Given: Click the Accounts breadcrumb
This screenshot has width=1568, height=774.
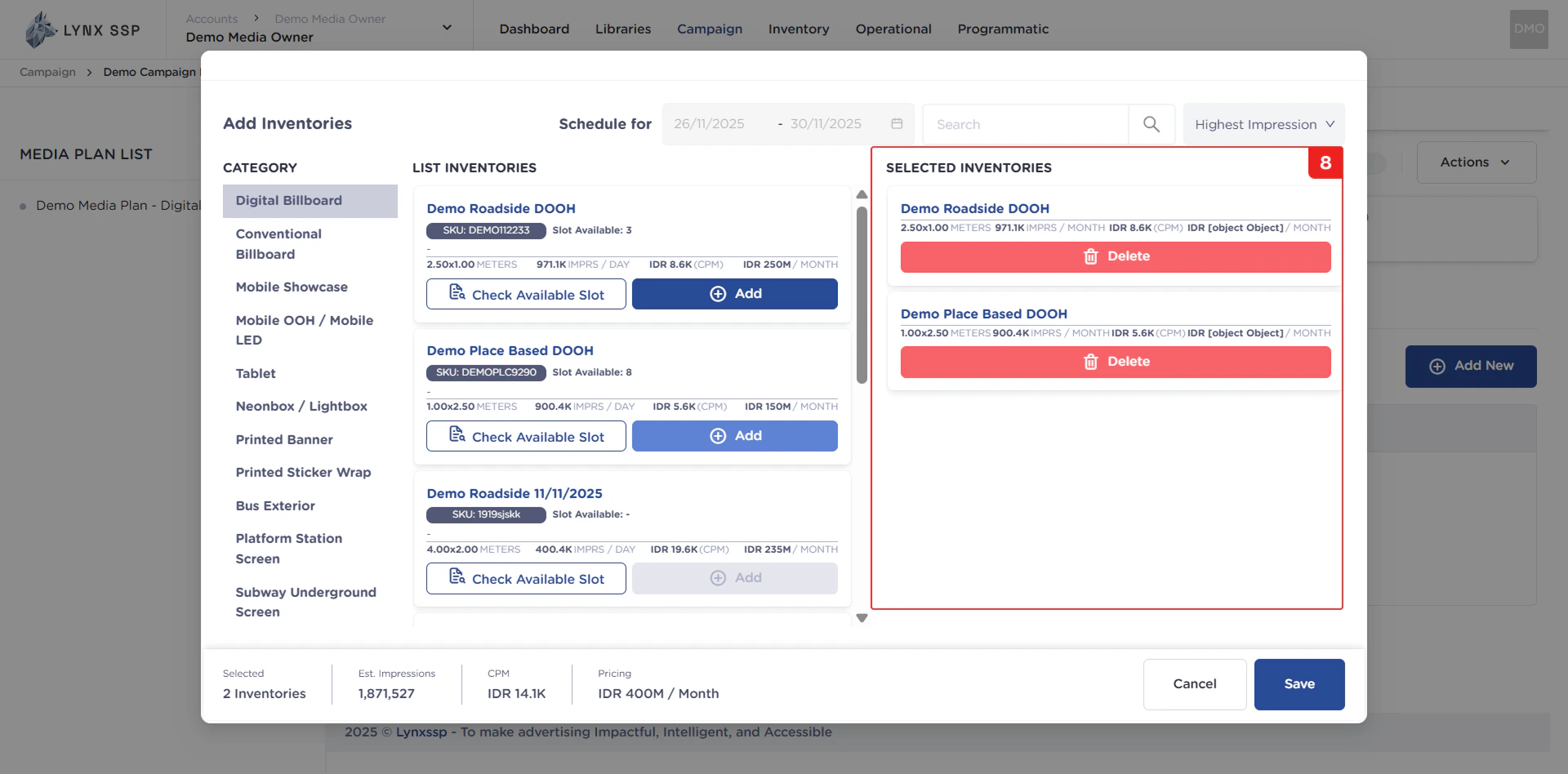Looking at the screenshot, I should tap(212, 19).
